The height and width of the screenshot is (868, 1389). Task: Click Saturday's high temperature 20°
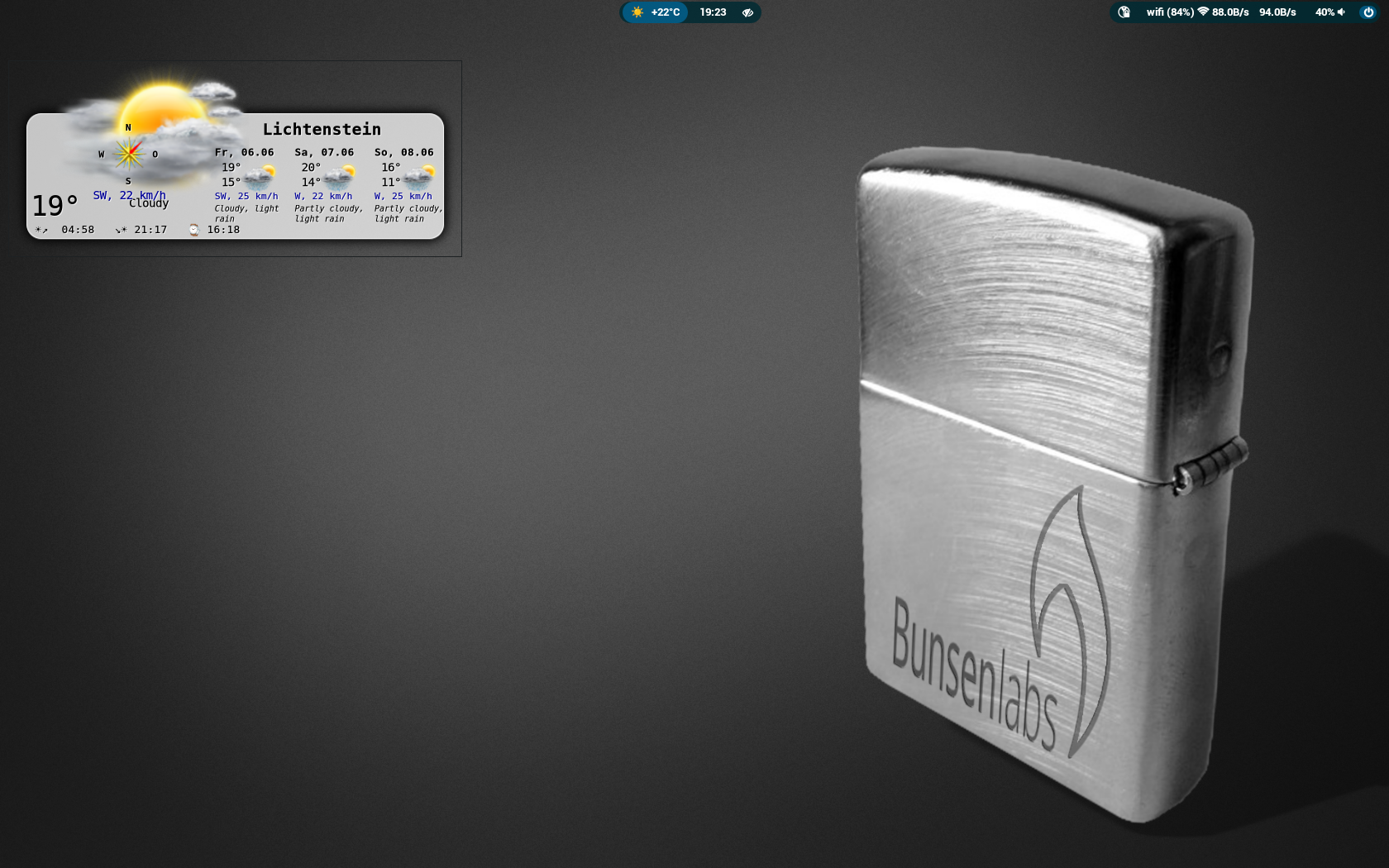click(x=311, y=167)
